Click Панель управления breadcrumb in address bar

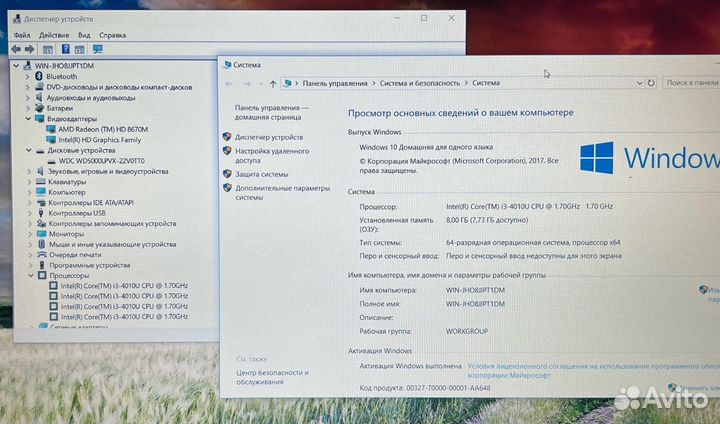point(335,83)
